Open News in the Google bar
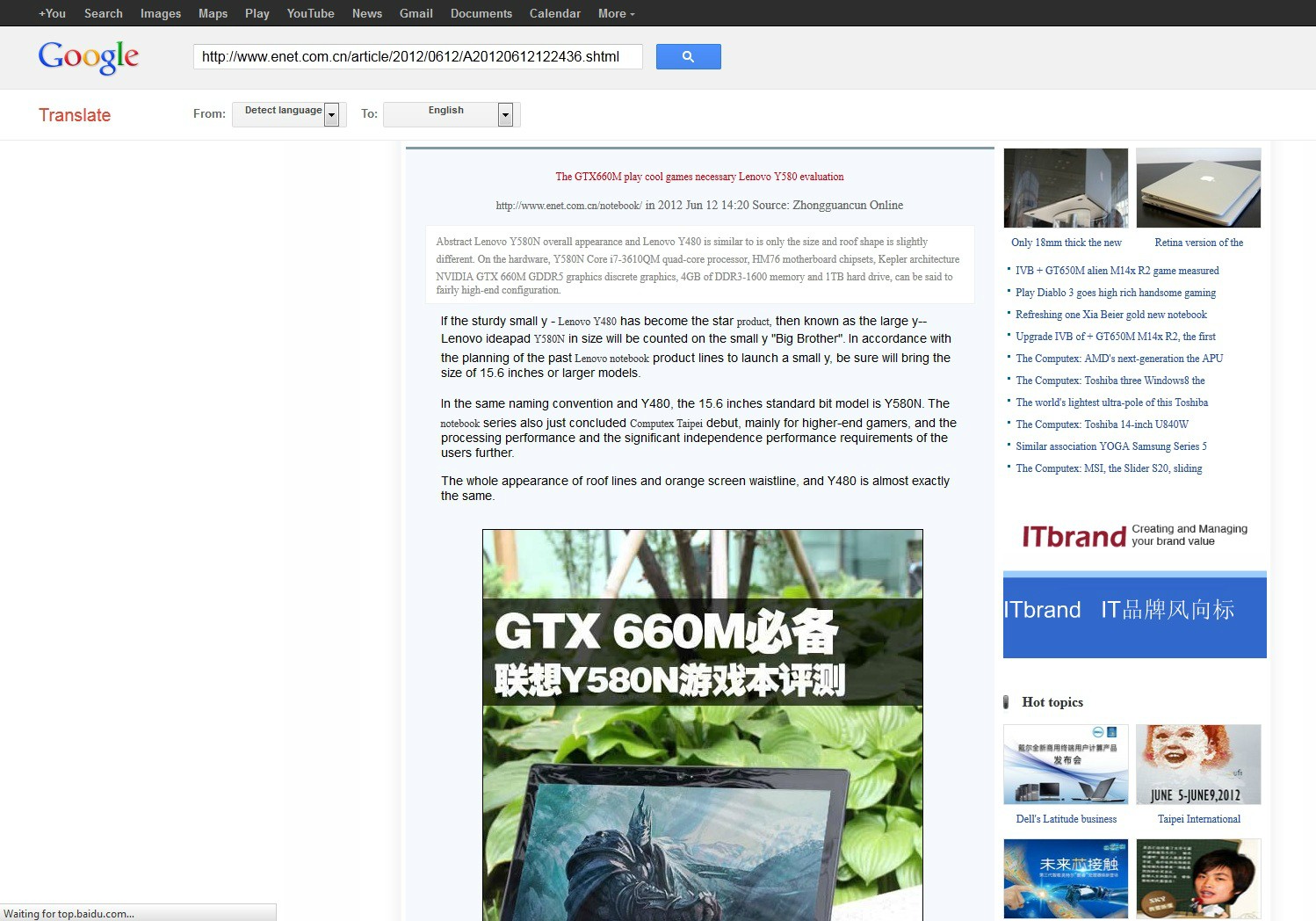1316x921 pixels. [x=367, y=13]
